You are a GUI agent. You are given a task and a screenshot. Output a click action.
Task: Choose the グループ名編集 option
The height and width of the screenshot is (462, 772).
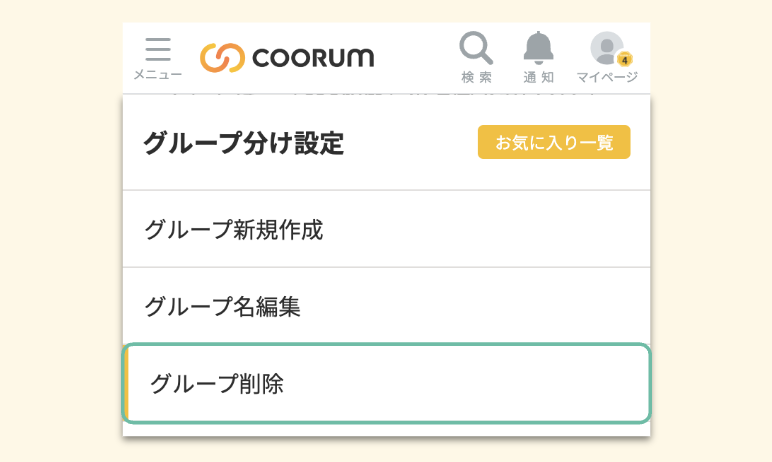point(223,306)
